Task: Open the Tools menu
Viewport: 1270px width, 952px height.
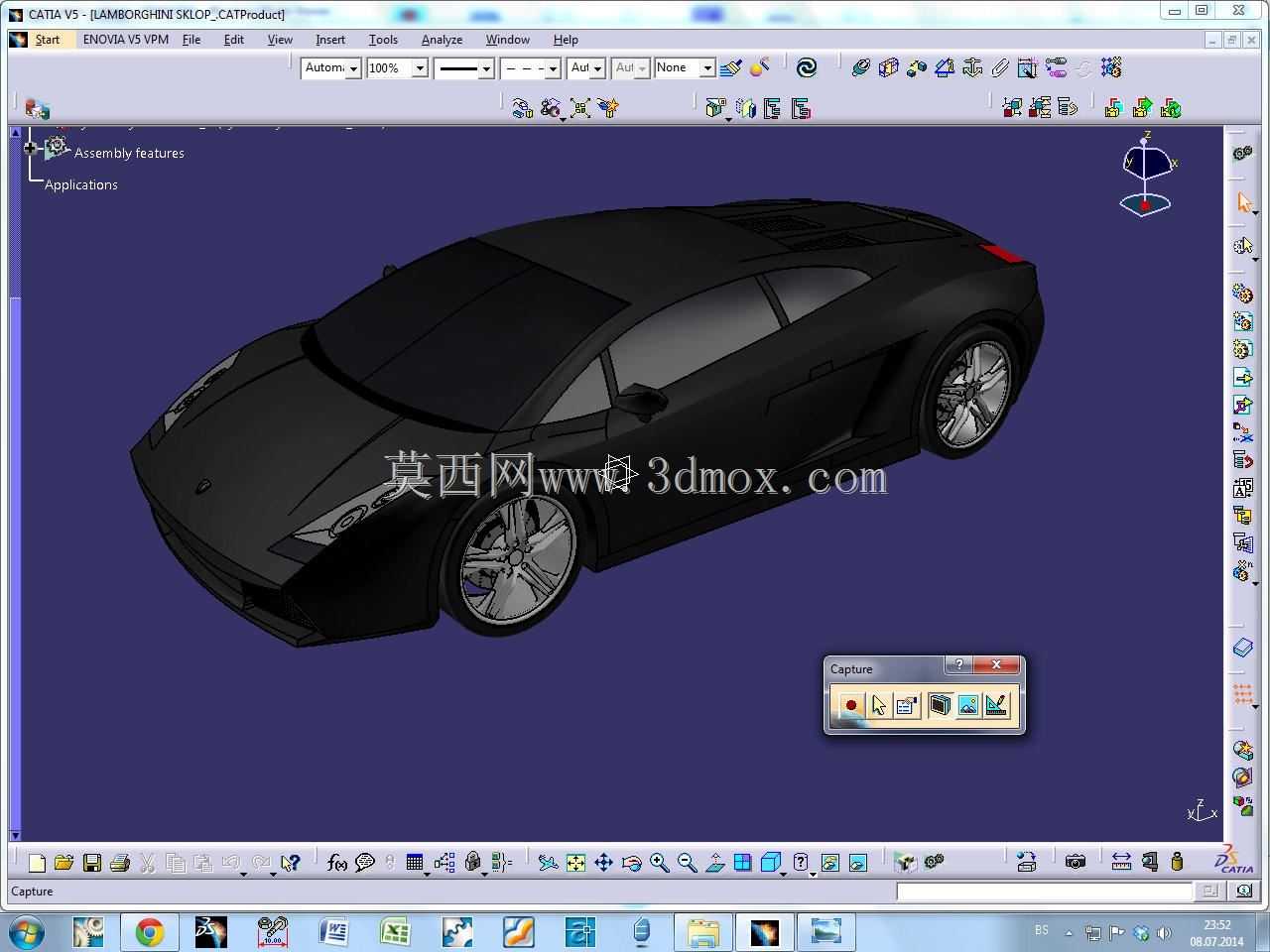Action: 383,40
